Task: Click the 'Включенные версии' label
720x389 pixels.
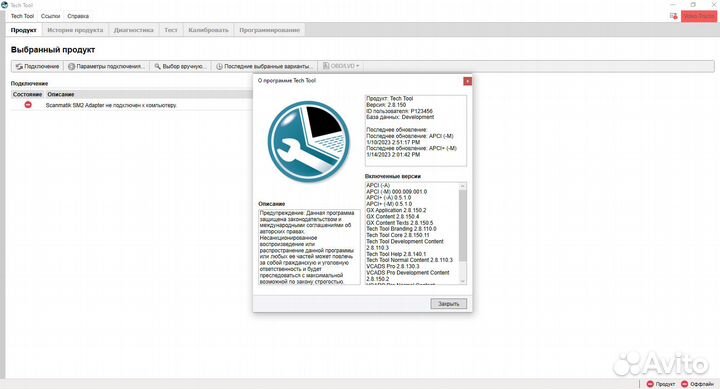Action: (393, 176)
